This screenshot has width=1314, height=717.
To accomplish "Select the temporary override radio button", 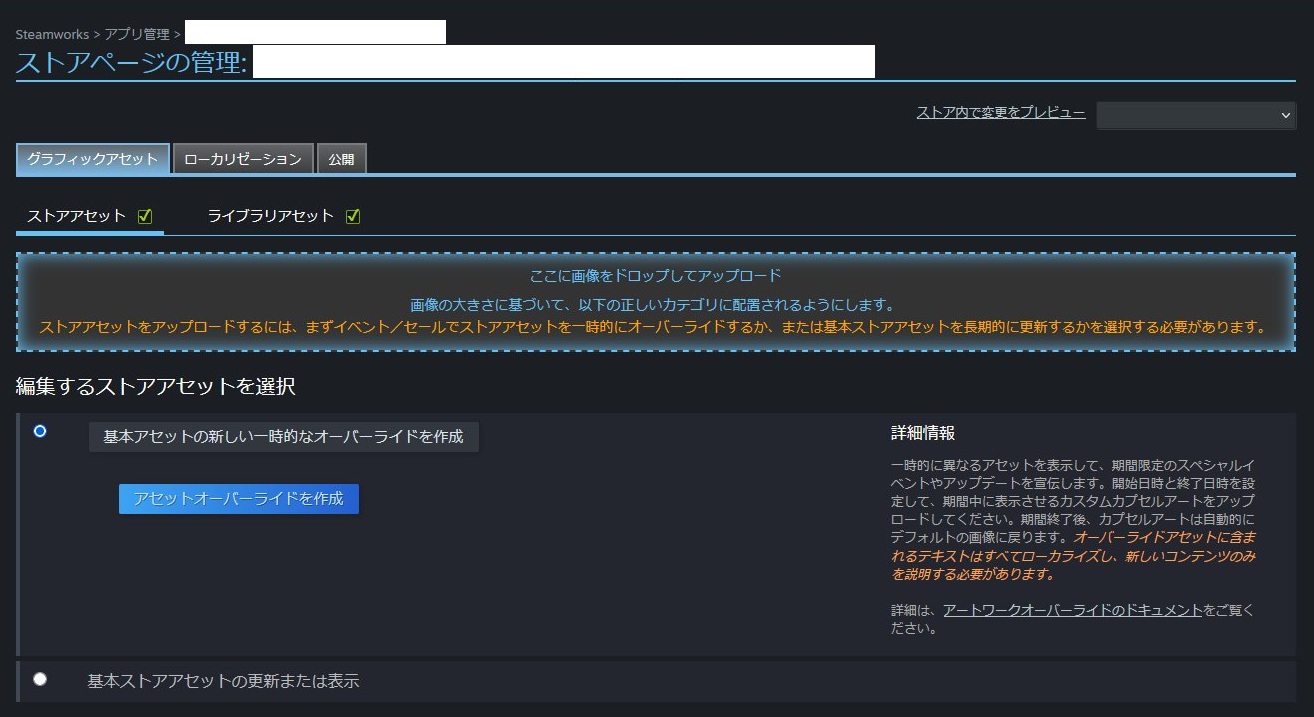I will coord(40,431).
